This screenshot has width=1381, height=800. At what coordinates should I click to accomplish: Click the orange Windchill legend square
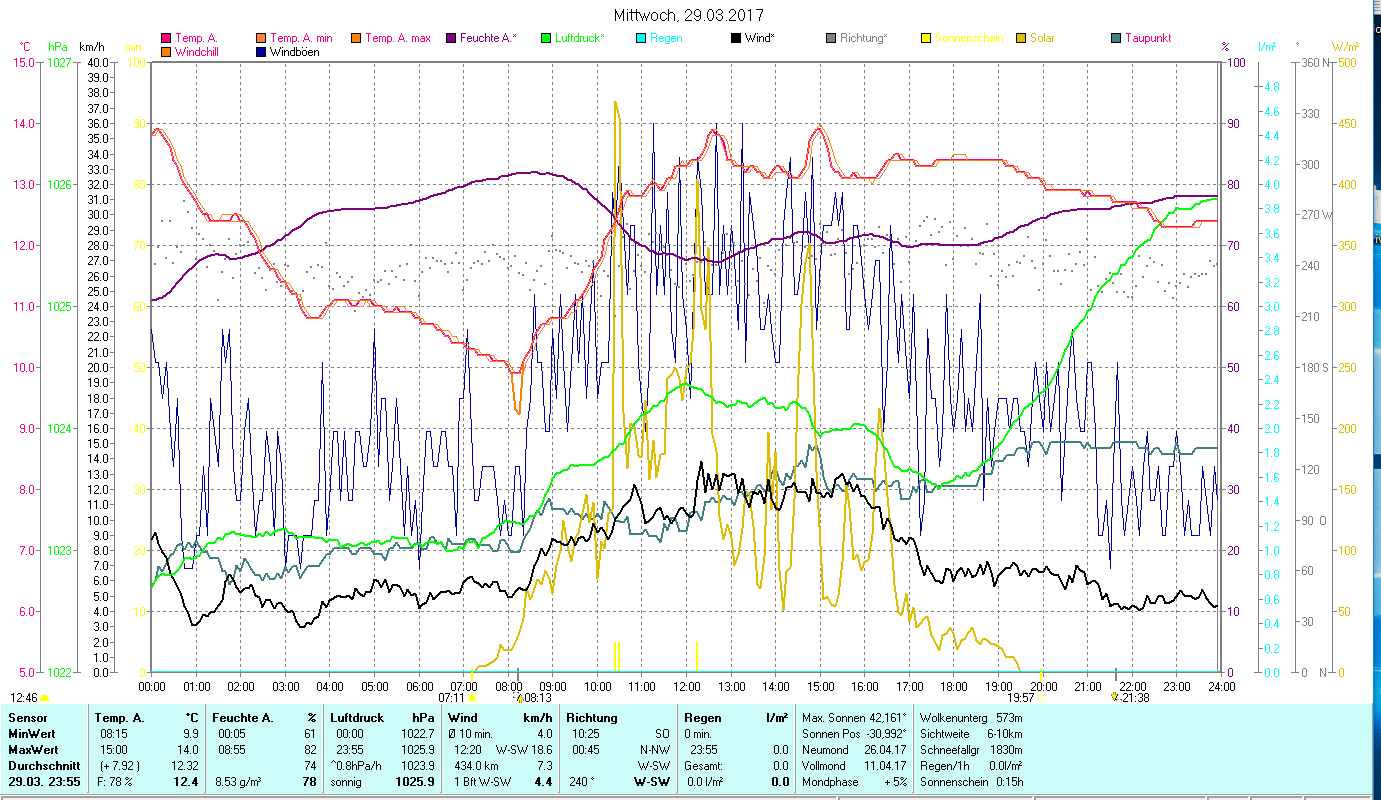tap(166, 52)
